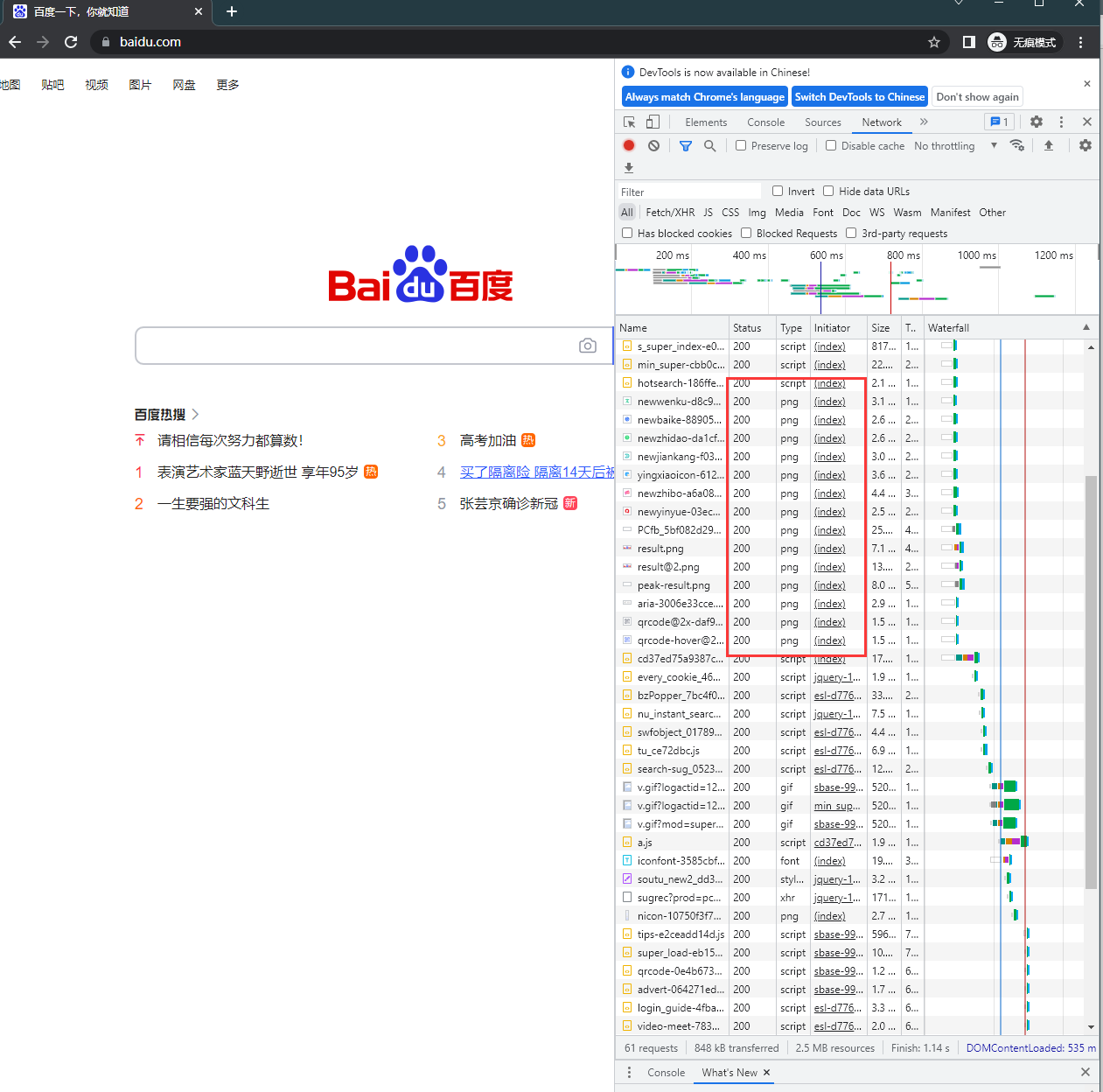Sort by Status column header
The height and width of the screenshot is (1092, 1103).
752,328
